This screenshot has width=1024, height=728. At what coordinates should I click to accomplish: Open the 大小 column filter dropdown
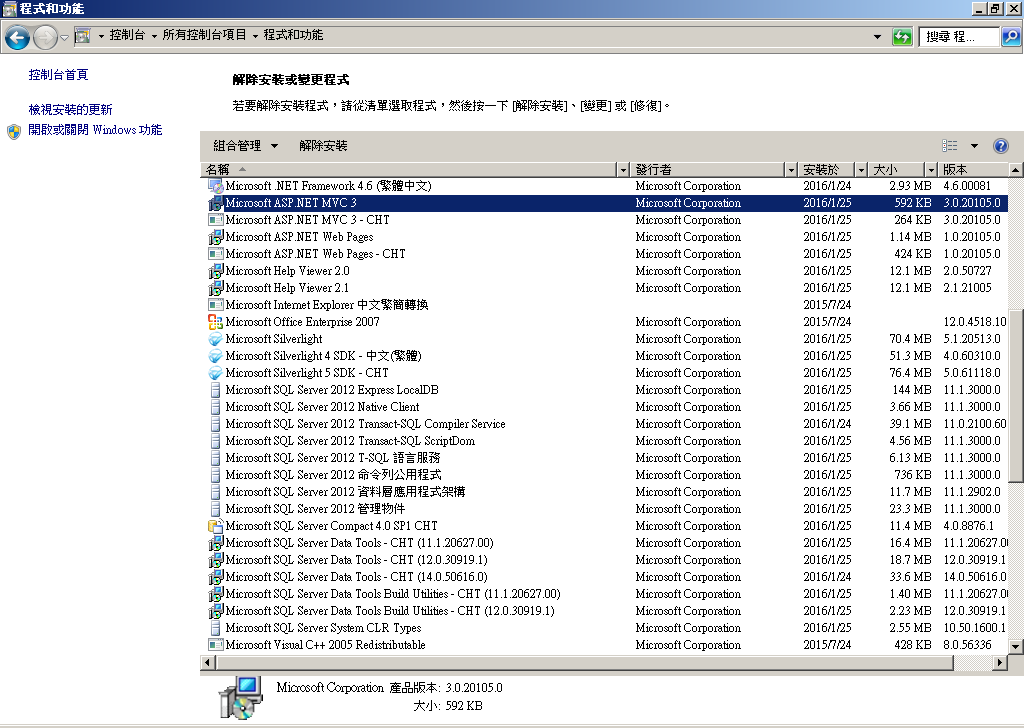(x=931, y=170)
